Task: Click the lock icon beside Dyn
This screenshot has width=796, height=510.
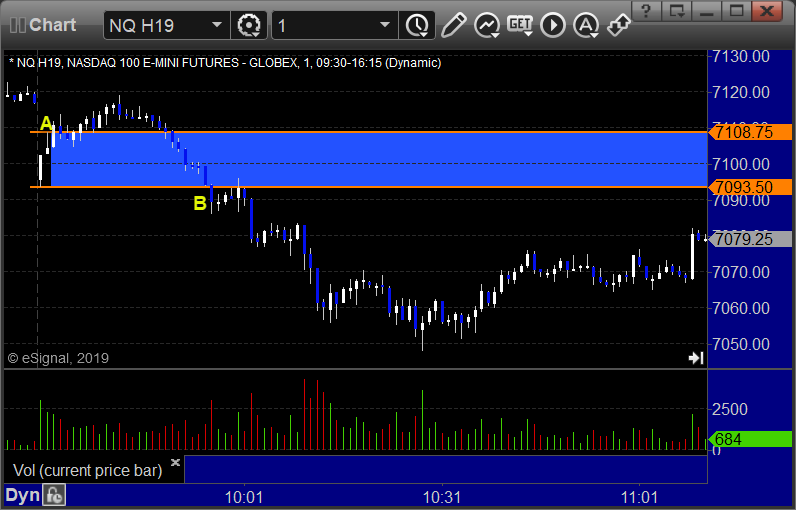Action: [x=54, y=495]
